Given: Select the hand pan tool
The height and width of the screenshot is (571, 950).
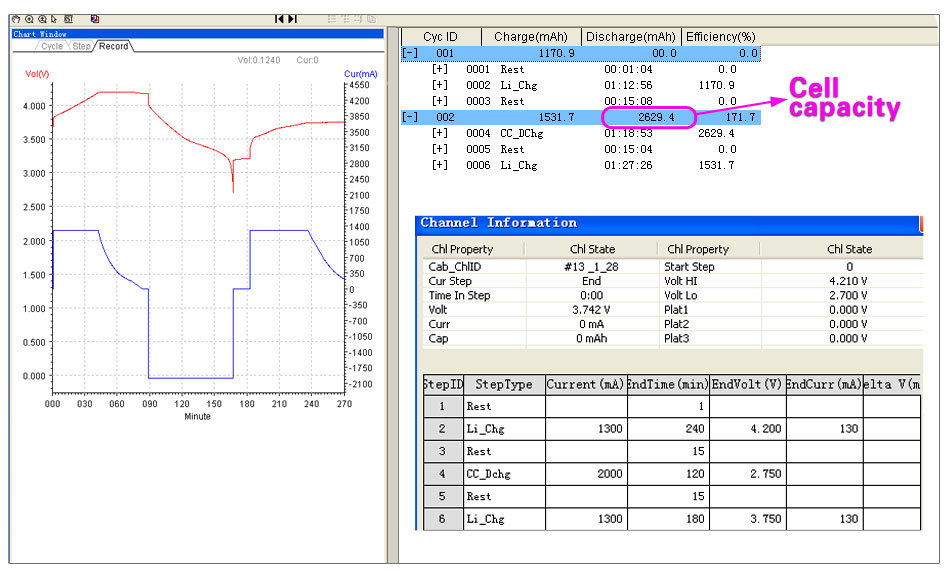Looking at the screenshot, I should [x=16, y=19].
